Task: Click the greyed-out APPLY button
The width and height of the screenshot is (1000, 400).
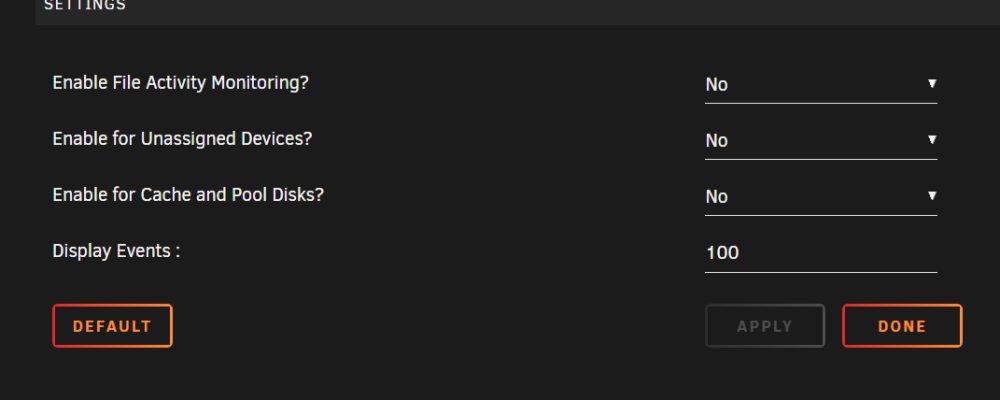Action: click(765, 326)
